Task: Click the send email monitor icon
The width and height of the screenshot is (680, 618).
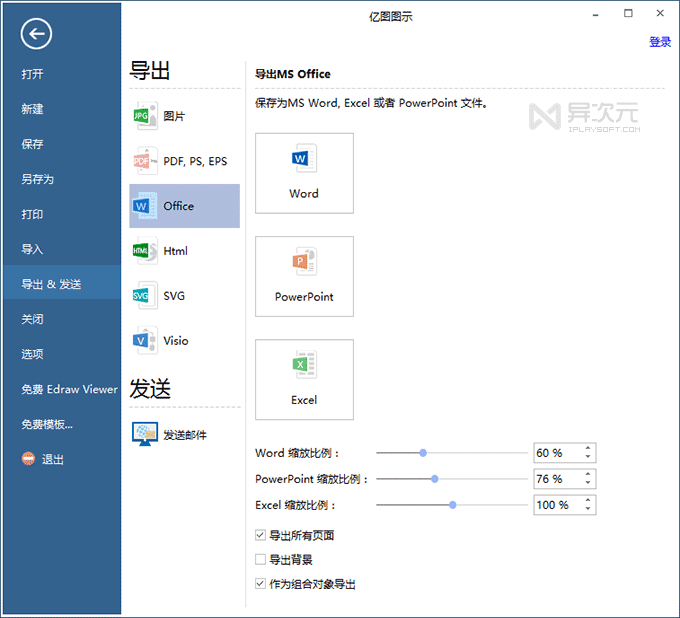Action: pyautogui.click(x=145, y=434)
